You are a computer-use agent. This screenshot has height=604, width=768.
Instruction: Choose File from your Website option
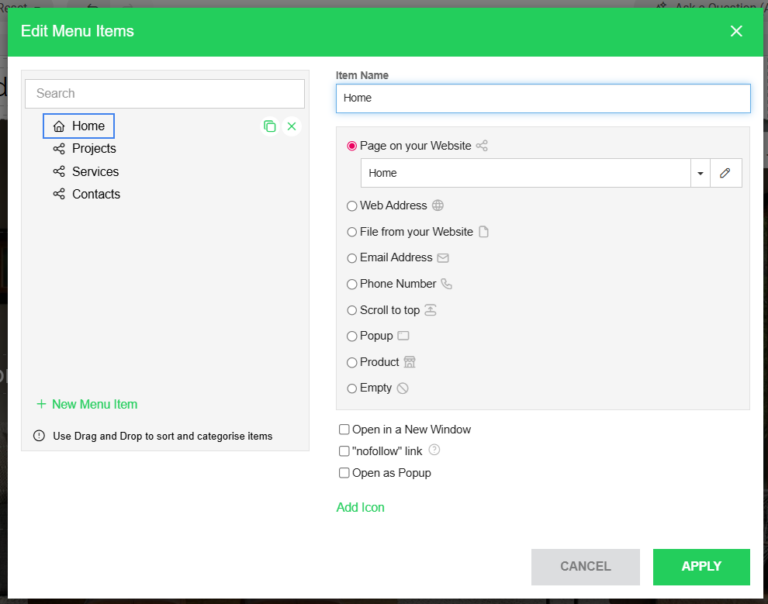[352, 232]
